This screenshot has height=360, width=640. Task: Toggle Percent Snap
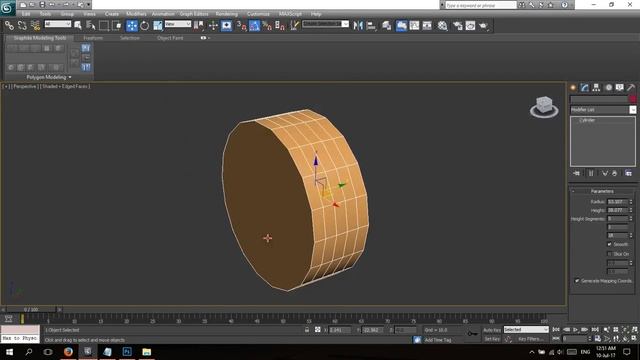(267, 25)
